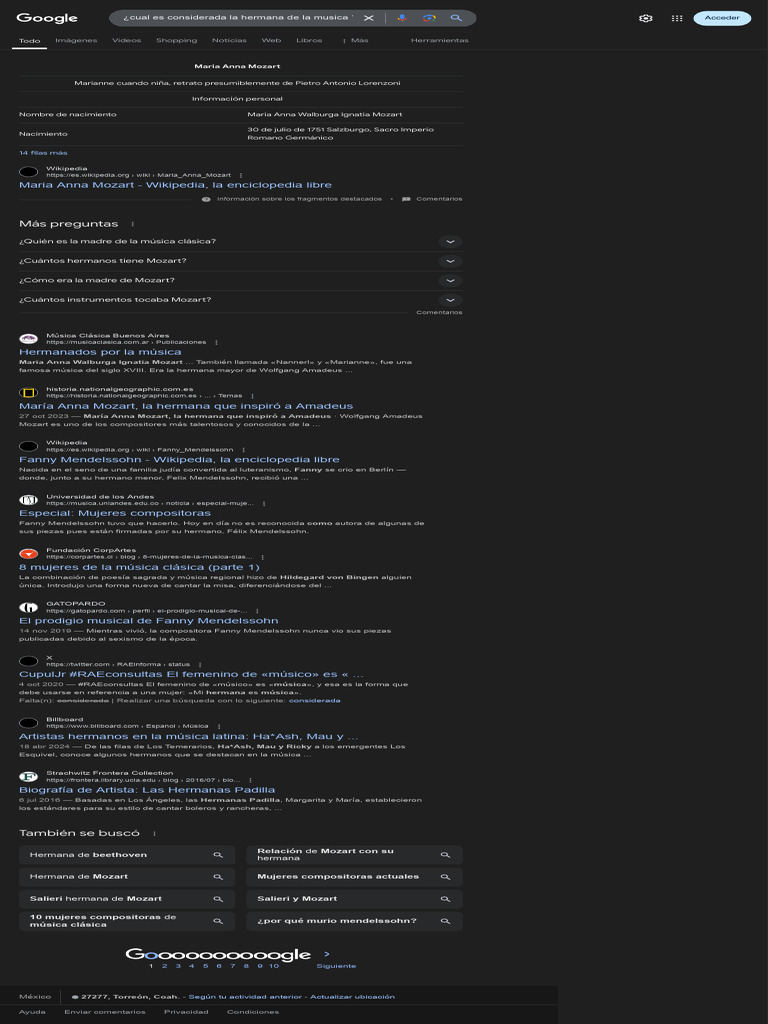
Task: Click the magnifying glass search icon
Action: [x=456, y=18]
